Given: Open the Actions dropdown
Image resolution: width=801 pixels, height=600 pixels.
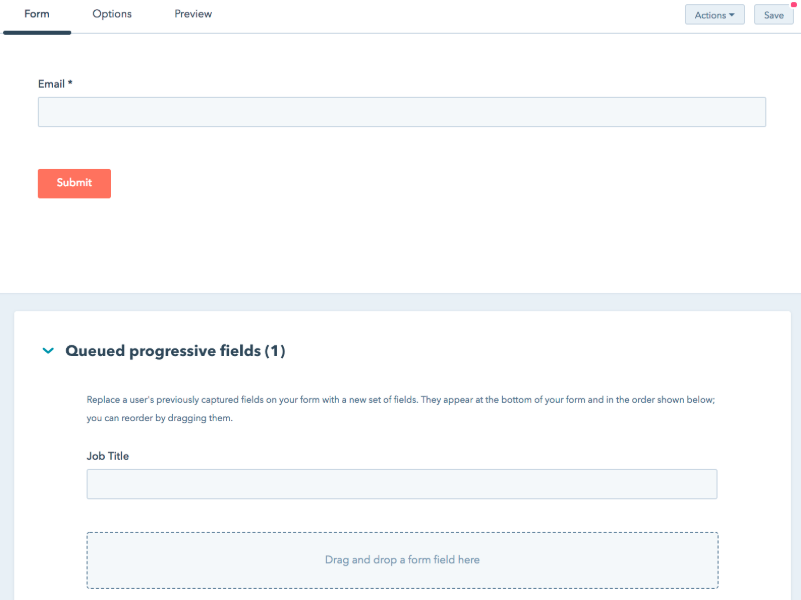Looking at the screenshot, I should [713, 14].
